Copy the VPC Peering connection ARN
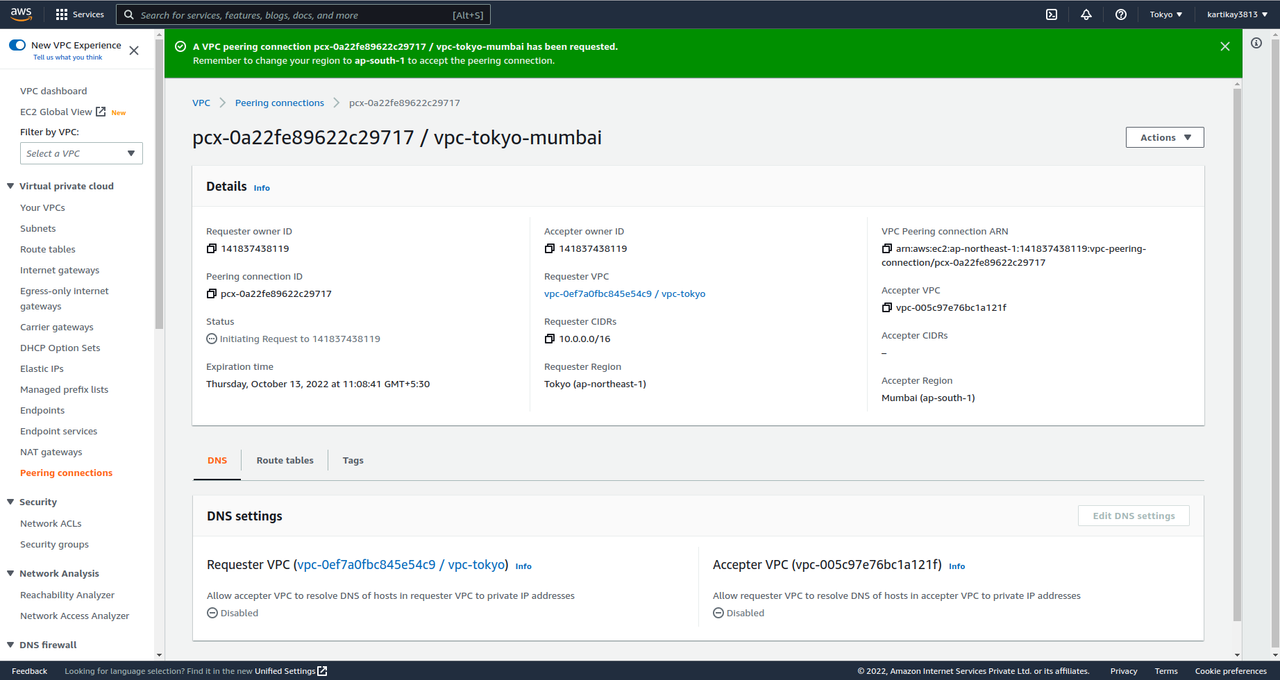The width and height of the screenshot is (1280, 680). pyautogui.click(x=887, y=249)
